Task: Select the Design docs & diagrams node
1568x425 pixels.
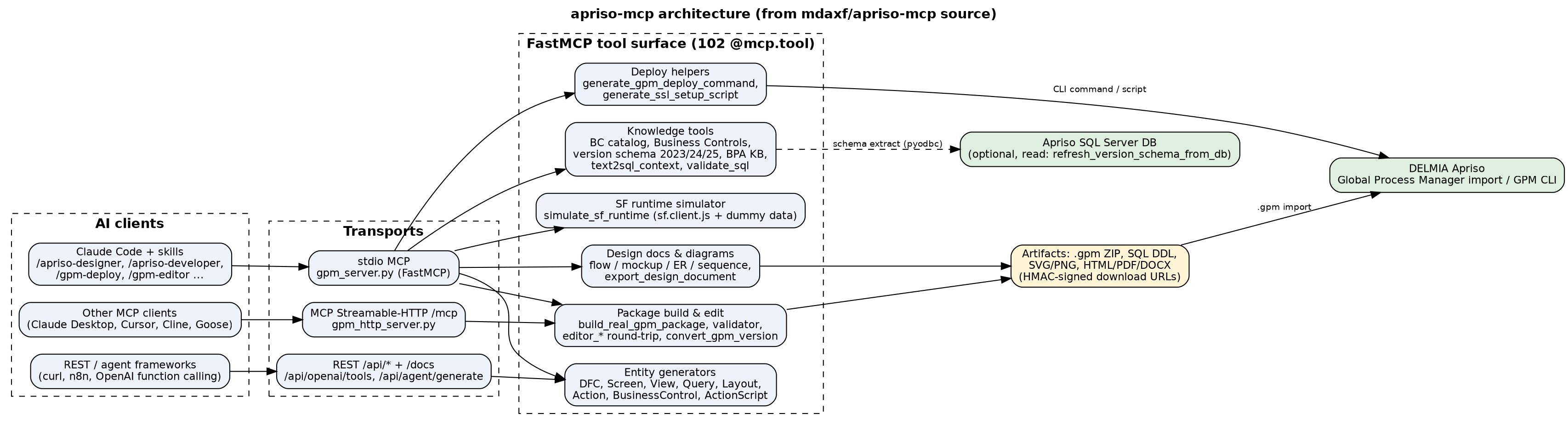Action: coord(670,266)
